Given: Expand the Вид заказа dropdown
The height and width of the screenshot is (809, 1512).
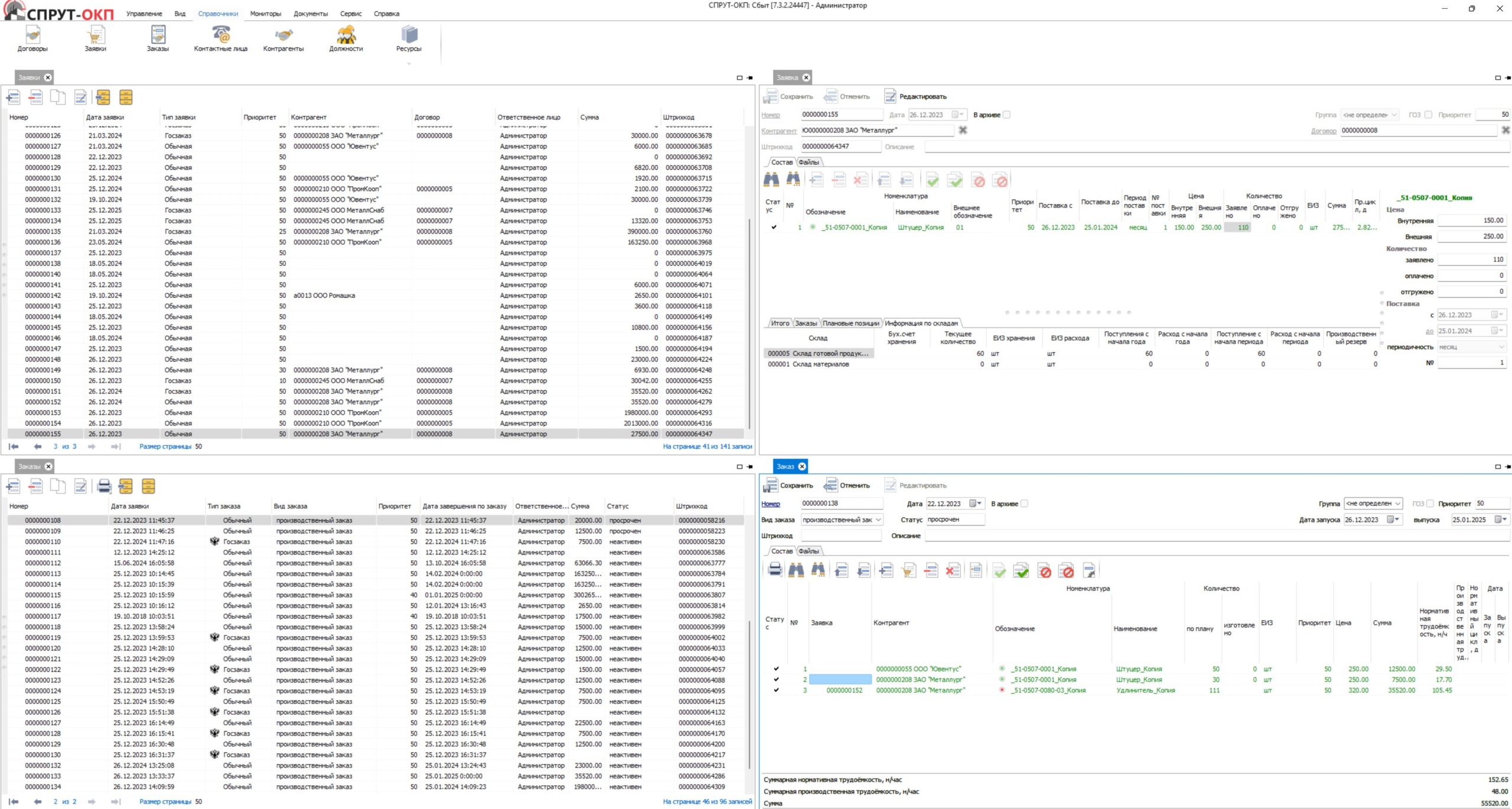Looking at the screenshot, I should (x=878, y=519).
